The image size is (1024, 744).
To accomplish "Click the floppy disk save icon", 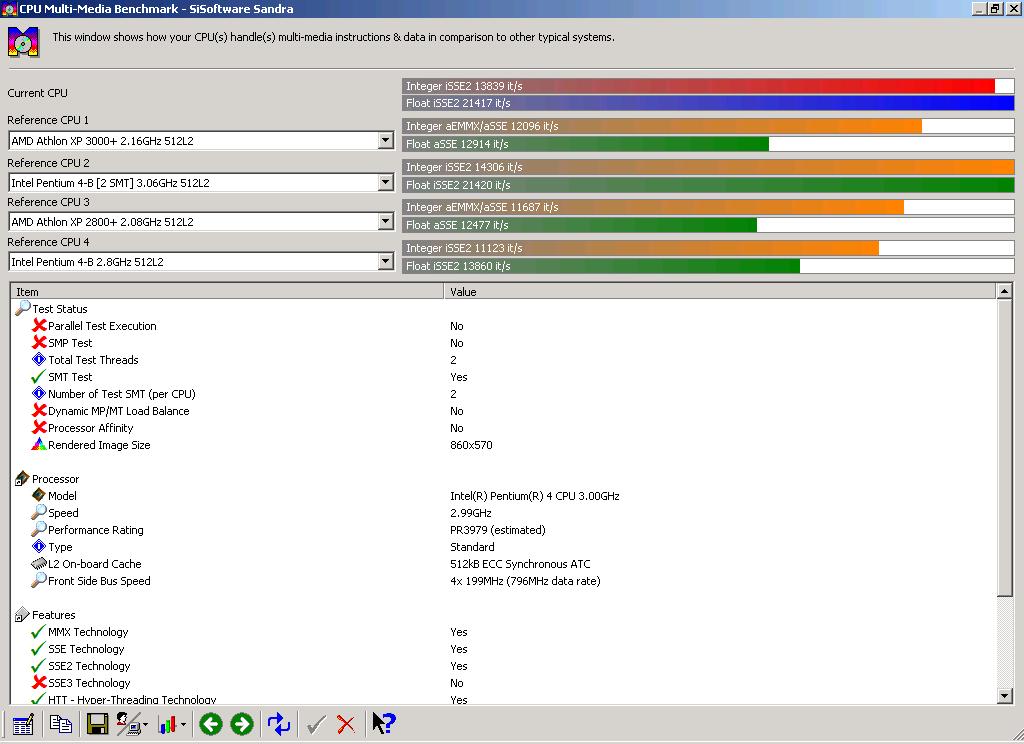I will (x=97, y=724).
